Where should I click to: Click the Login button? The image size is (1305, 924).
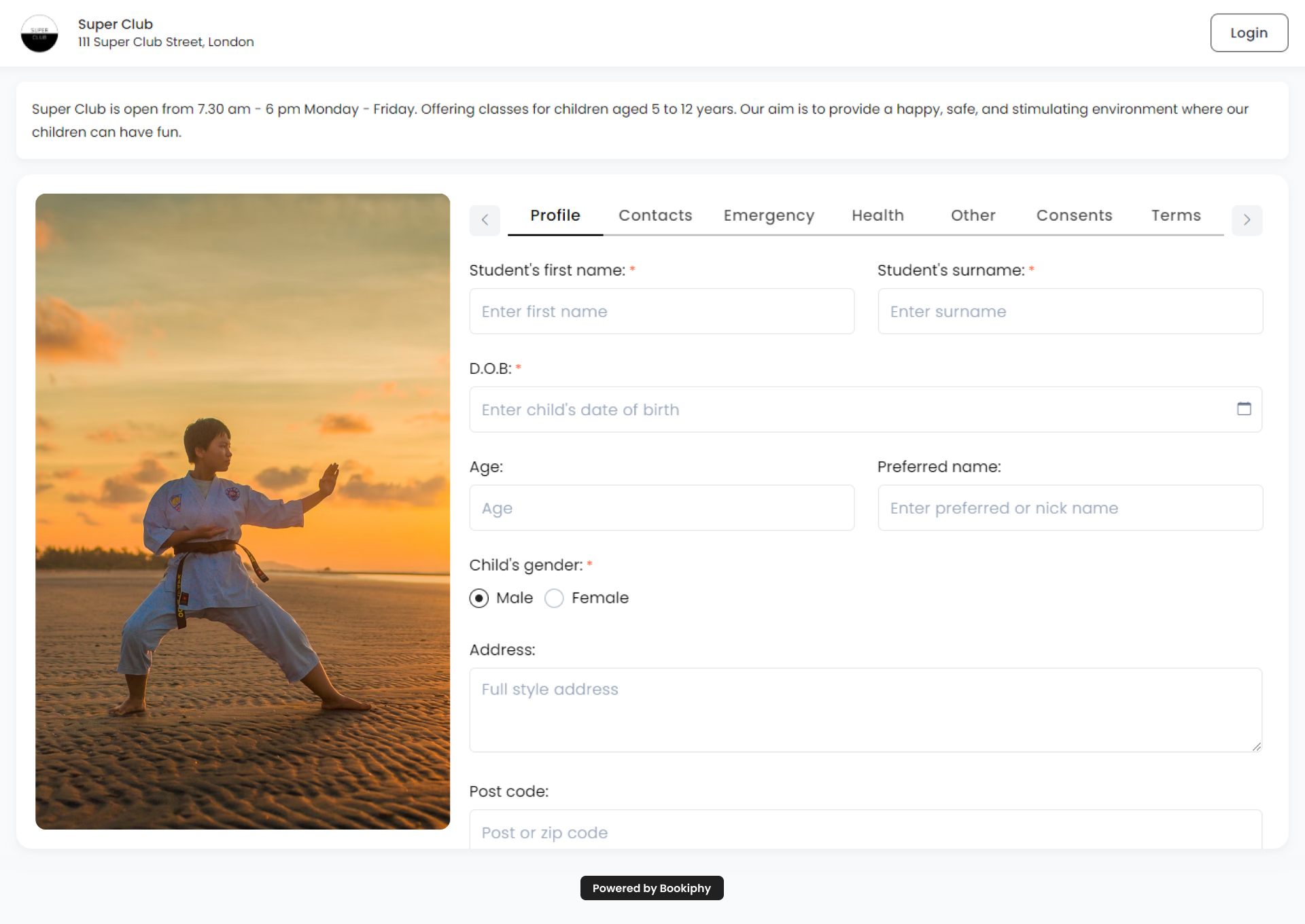pyautogui.click(x=1249, y=32)
